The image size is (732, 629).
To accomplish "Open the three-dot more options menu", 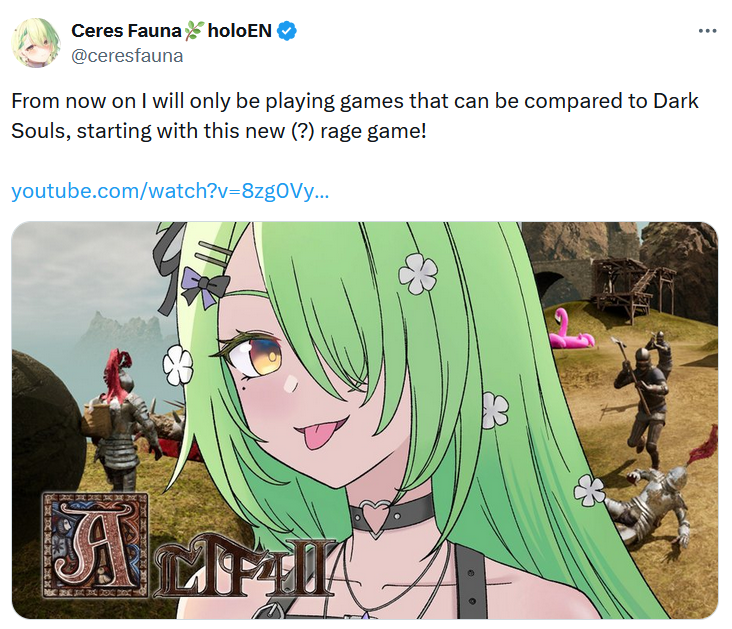I will [x=707, y=31].
